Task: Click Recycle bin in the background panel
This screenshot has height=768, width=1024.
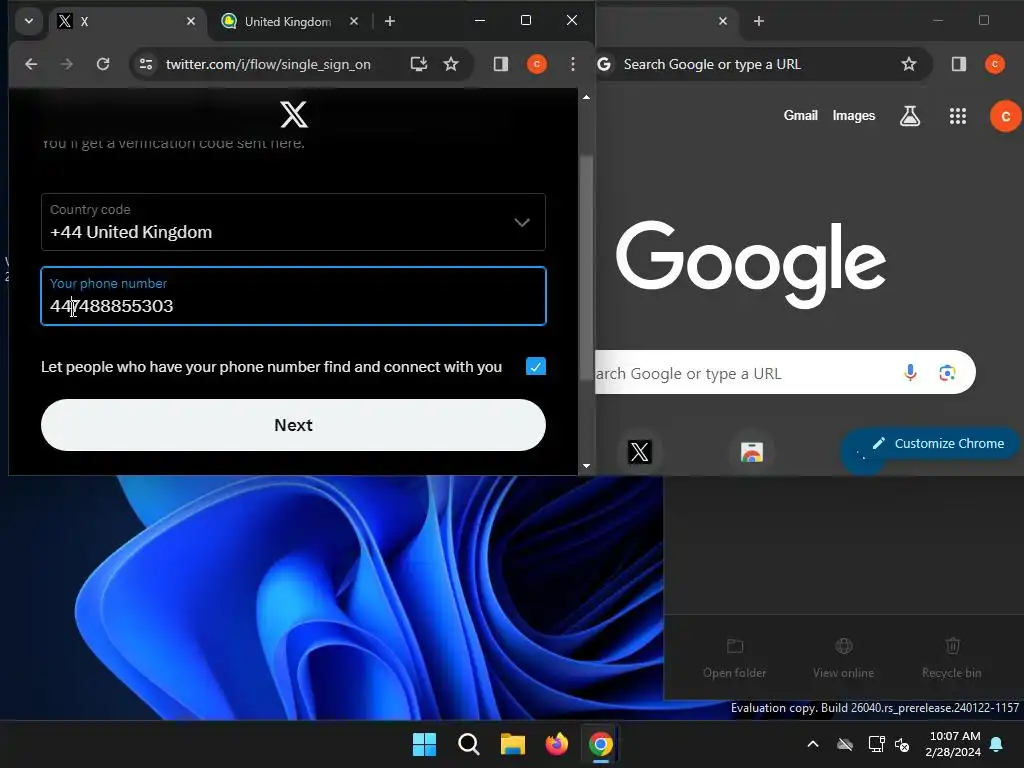Action: click(x=952, y=658)
